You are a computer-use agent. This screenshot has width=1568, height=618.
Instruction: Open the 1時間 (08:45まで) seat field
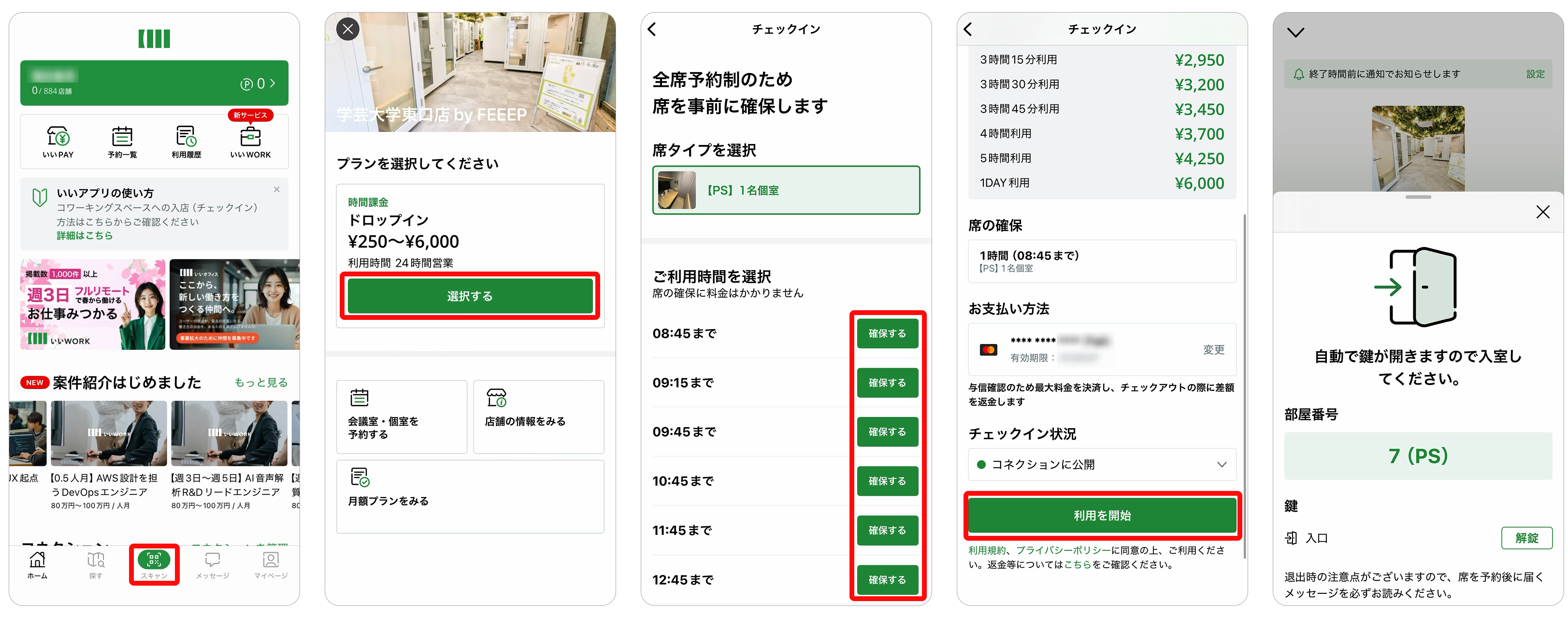click(1102, 261)
